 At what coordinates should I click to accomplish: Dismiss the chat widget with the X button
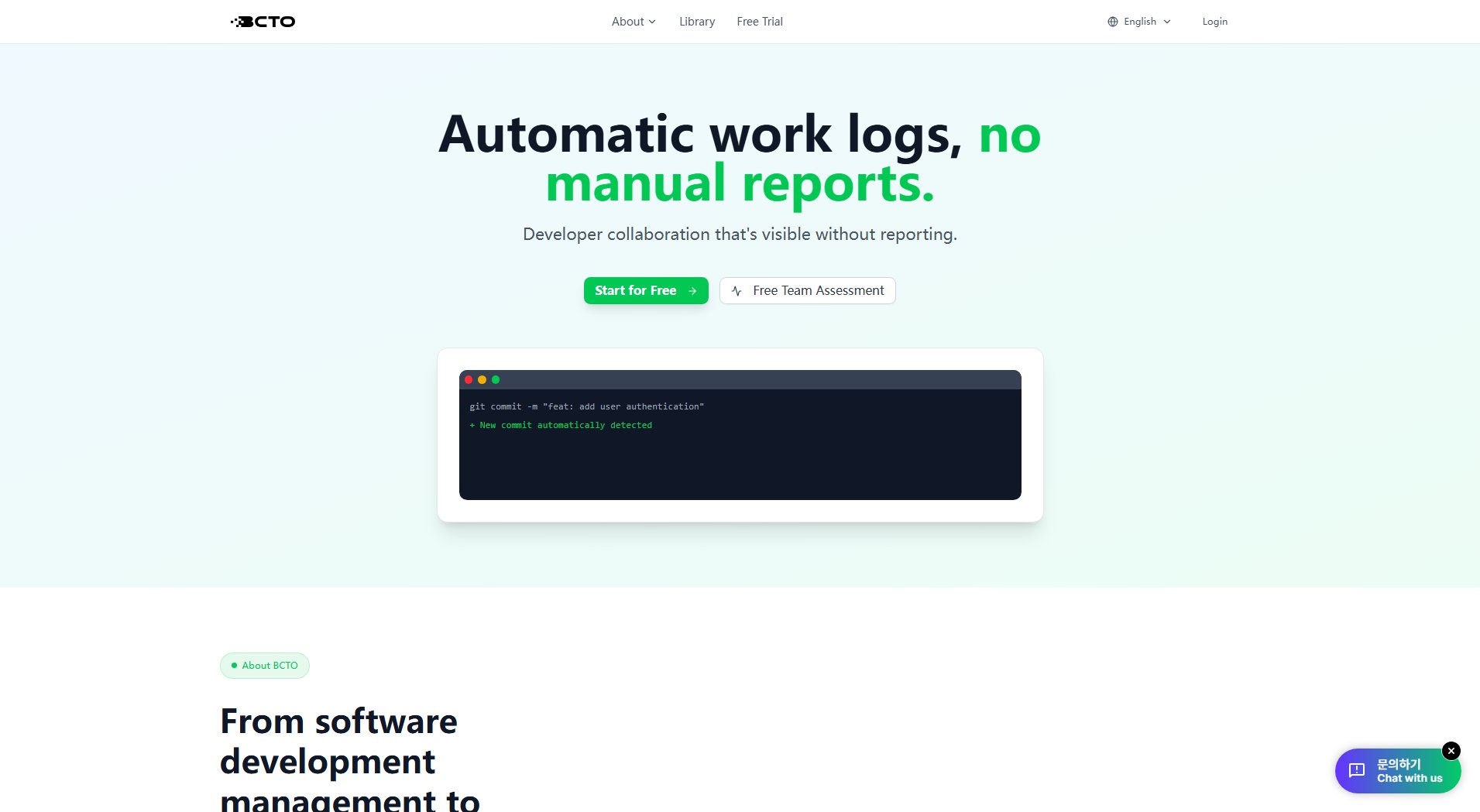click(x=1451, y=751)
